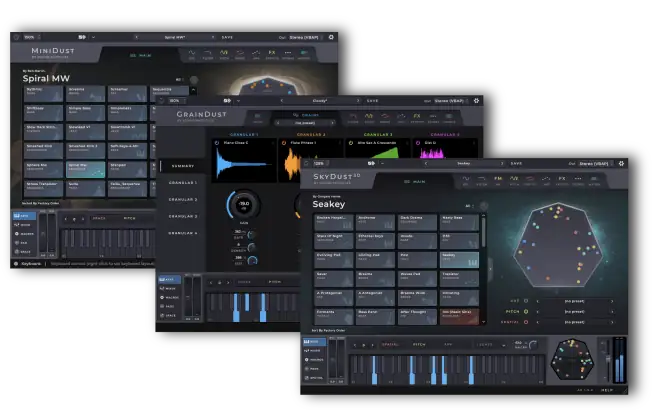This screenshot has height=410, width=660.
Task: Toggle Granular 2 power in GrainDust
Action: pyautogui.click(x=284, y=143)
